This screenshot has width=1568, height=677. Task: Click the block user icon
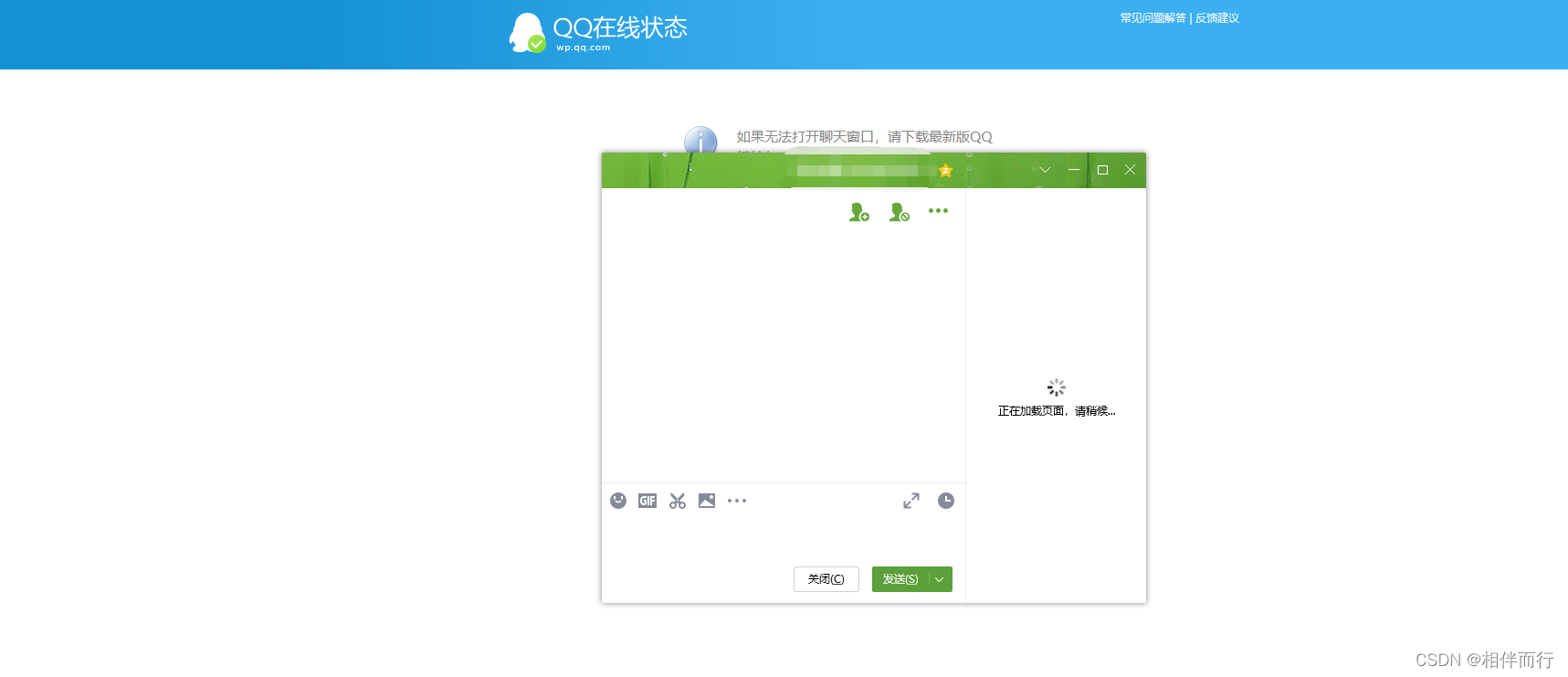[900, 212]
